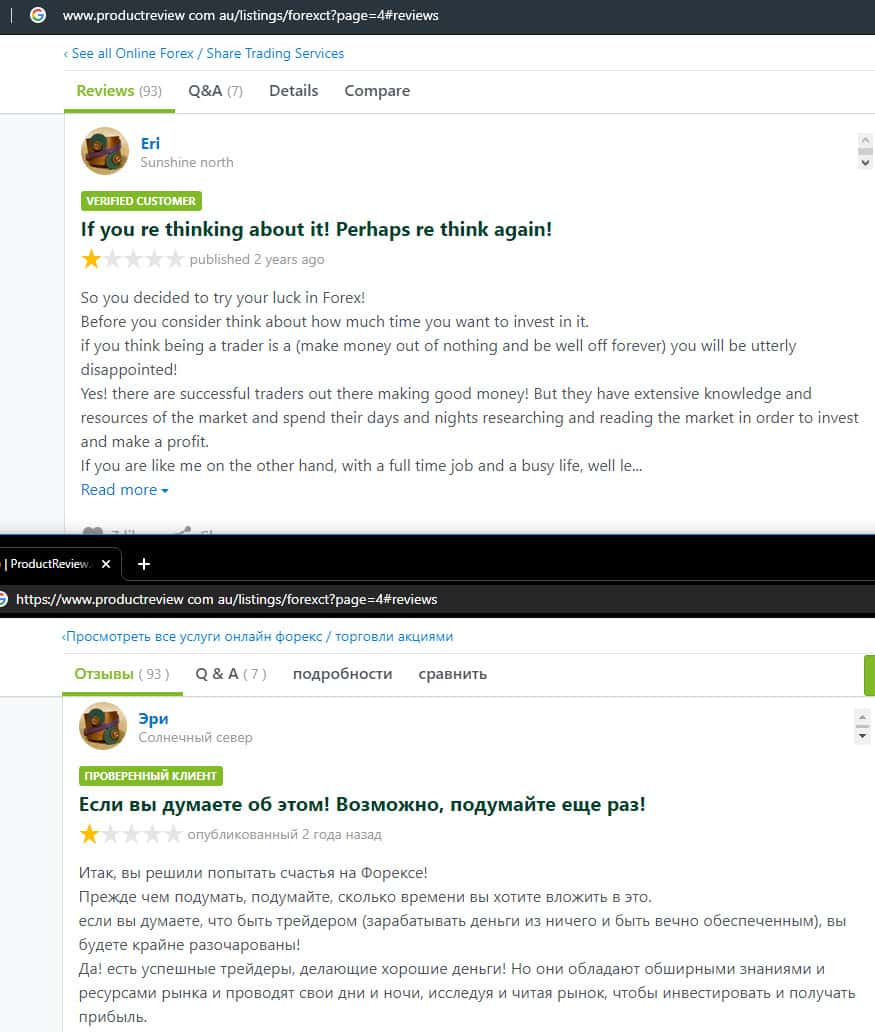Open Эри's profile avatar image
This screenshot has height=1032, width=875.
click(x=103, y=726)
